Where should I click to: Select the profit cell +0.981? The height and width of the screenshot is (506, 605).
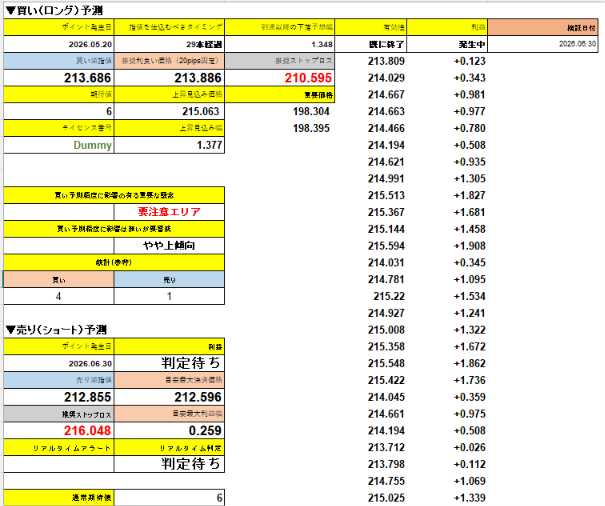(x=470, y=95)
